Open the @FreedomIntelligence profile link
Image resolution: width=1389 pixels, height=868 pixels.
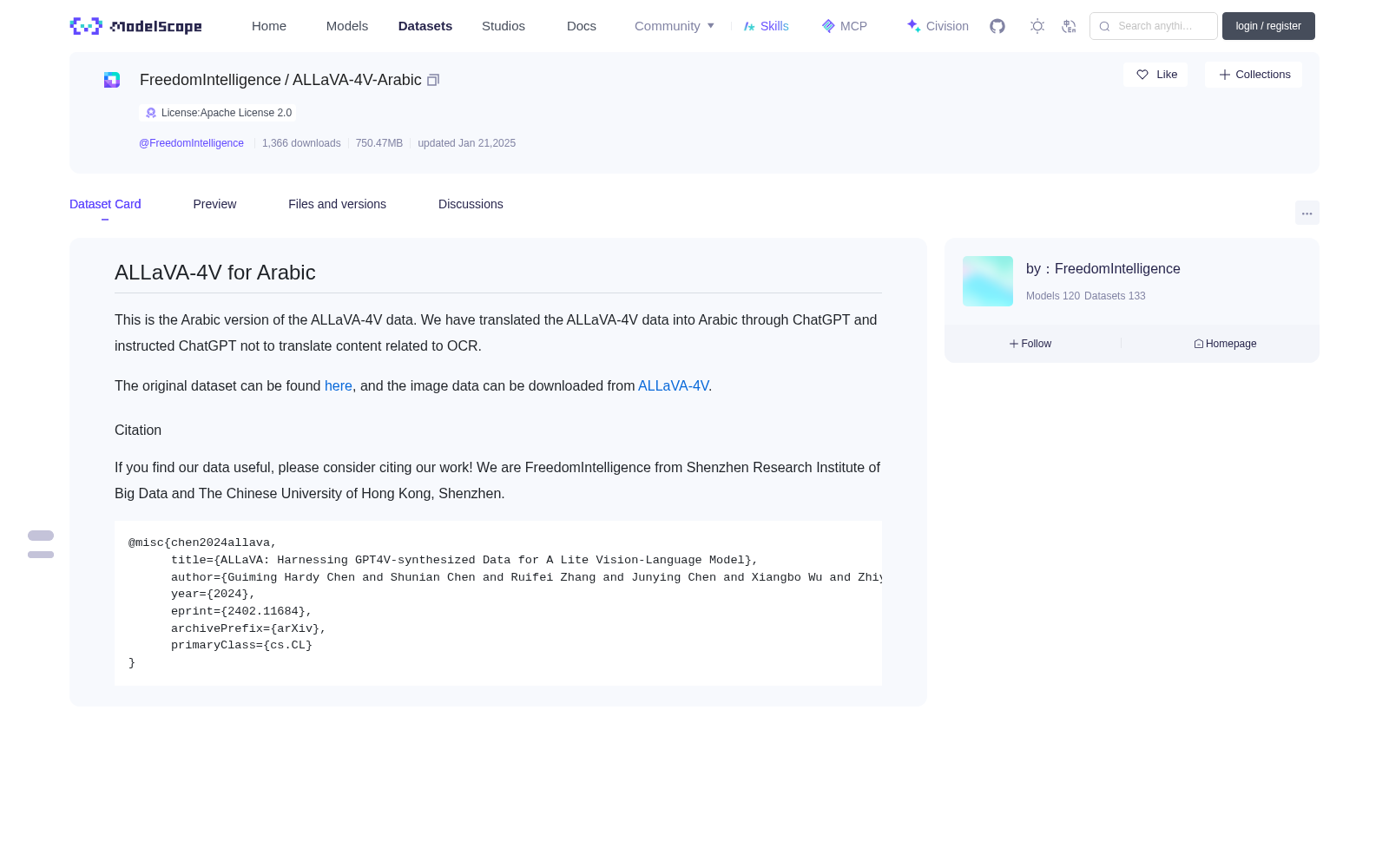point(191,143)
